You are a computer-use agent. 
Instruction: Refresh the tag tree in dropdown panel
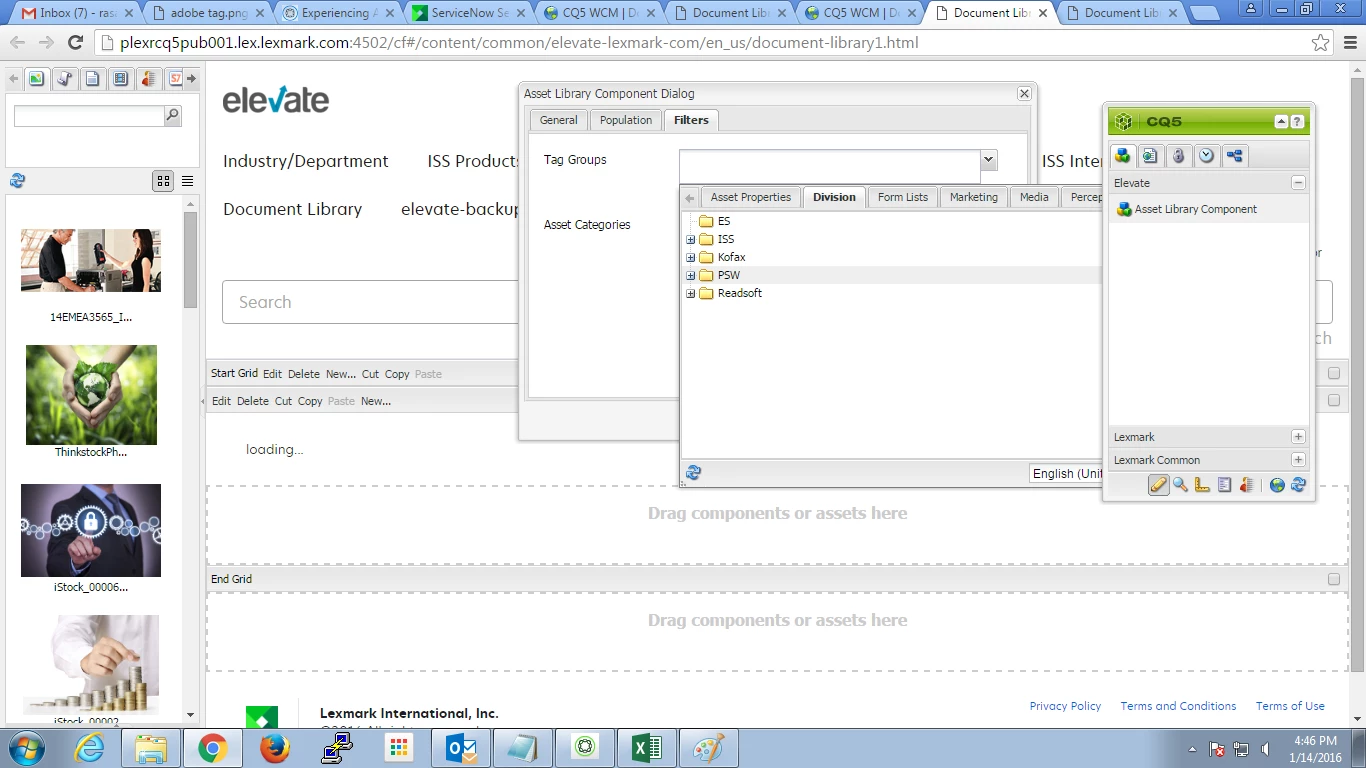(693, 473)
